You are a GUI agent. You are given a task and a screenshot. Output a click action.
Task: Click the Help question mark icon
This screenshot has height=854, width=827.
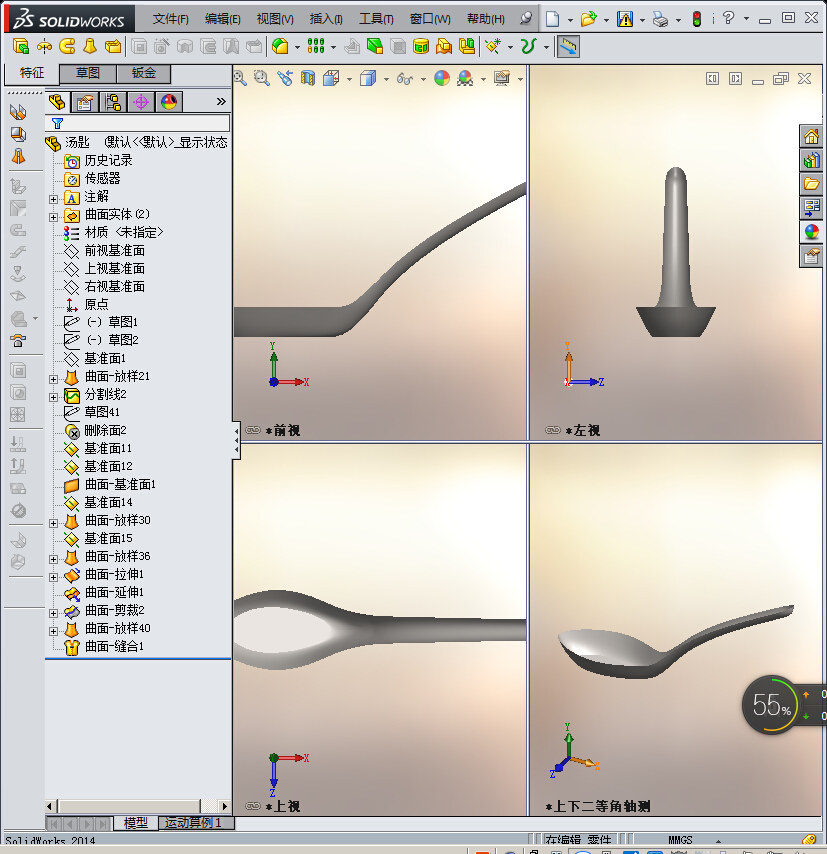coord(728,19)
